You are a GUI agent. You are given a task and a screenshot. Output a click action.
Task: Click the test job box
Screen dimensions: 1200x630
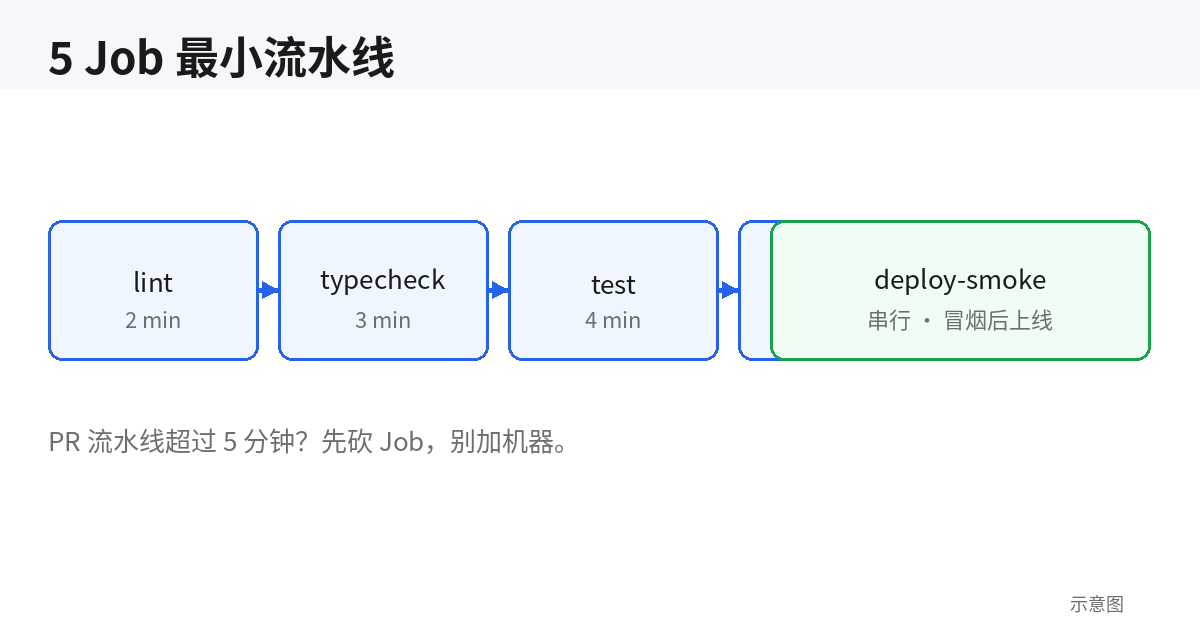pos(613,290)
